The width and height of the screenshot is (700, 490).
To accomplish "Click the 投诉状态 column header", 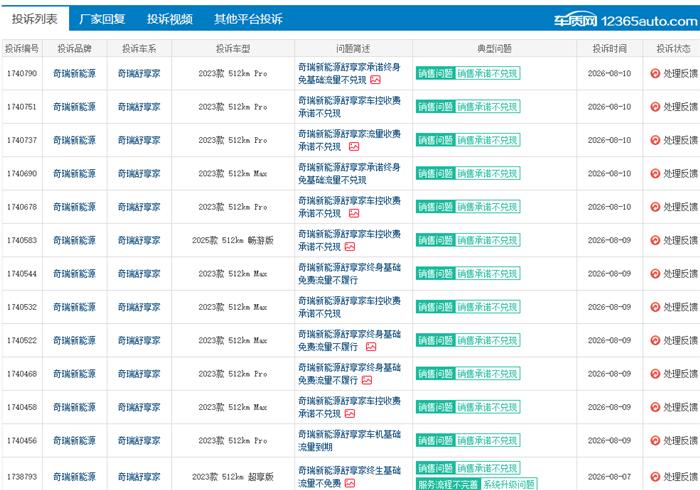I will 673,49.
